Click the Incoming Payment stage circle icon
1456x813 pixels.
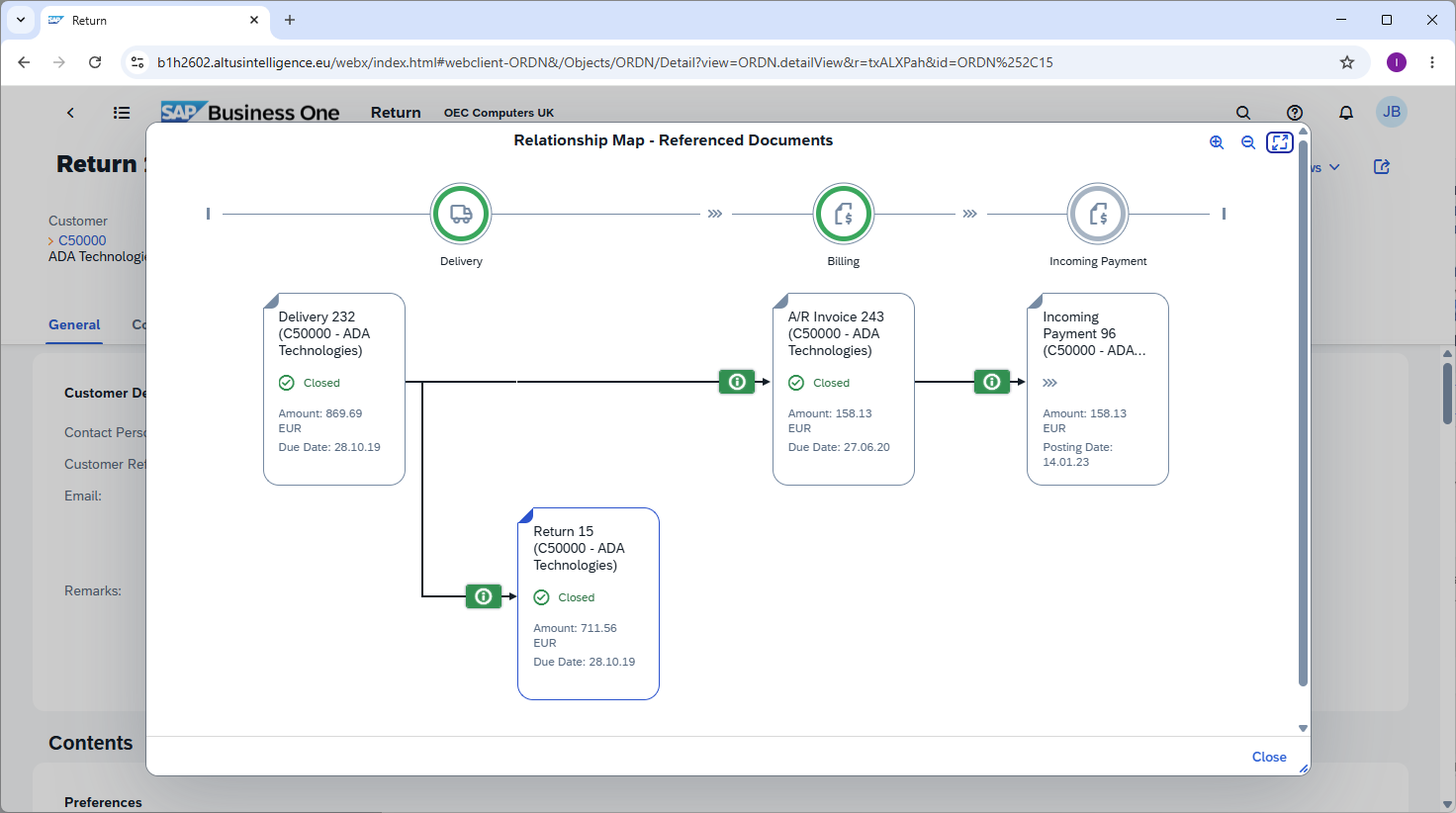(1098, 214)
